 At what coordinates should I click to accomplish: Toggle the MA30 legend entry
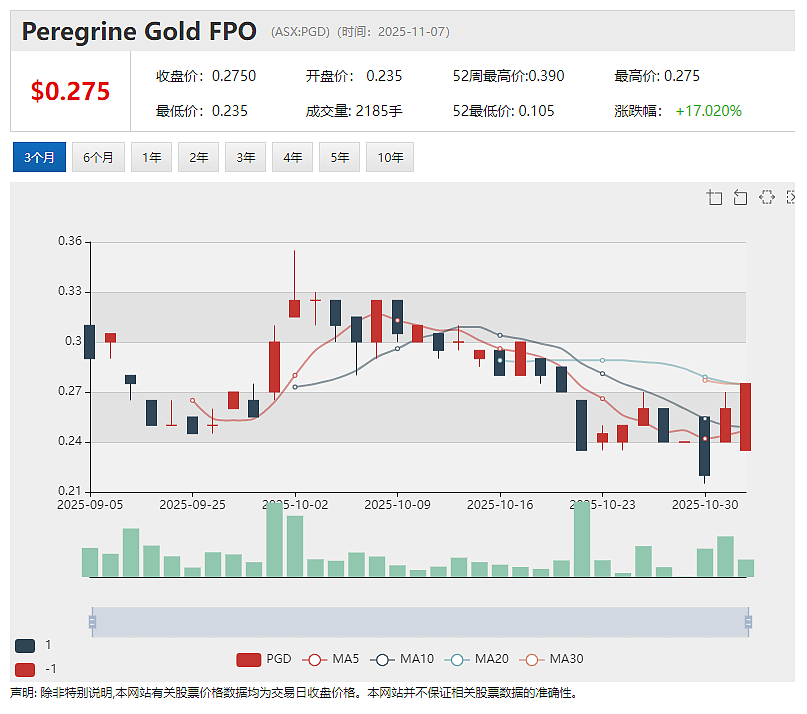click(x=551, y=659)
